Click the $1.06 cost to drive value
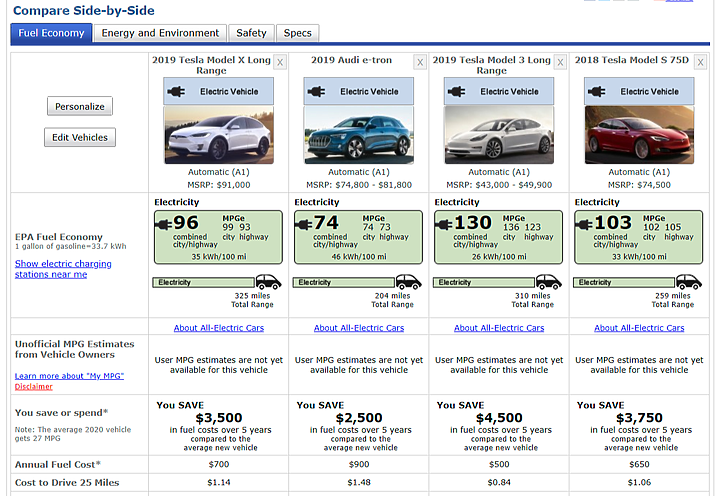Image resolution: width=720 pixels, height=496 pixels. [639, 483]
